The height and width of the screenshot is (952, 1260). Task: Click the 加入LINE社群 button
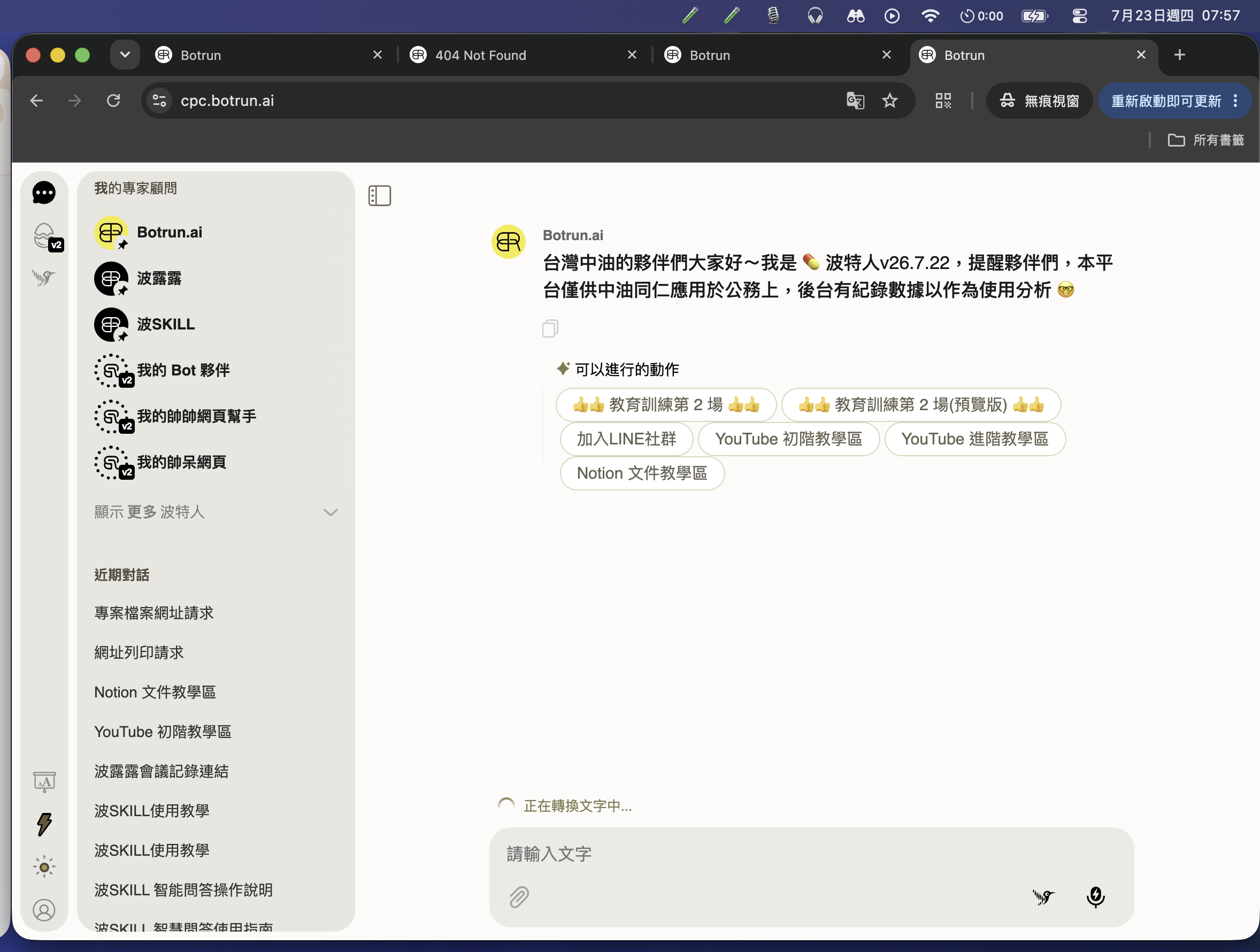(x=626, y=439)
